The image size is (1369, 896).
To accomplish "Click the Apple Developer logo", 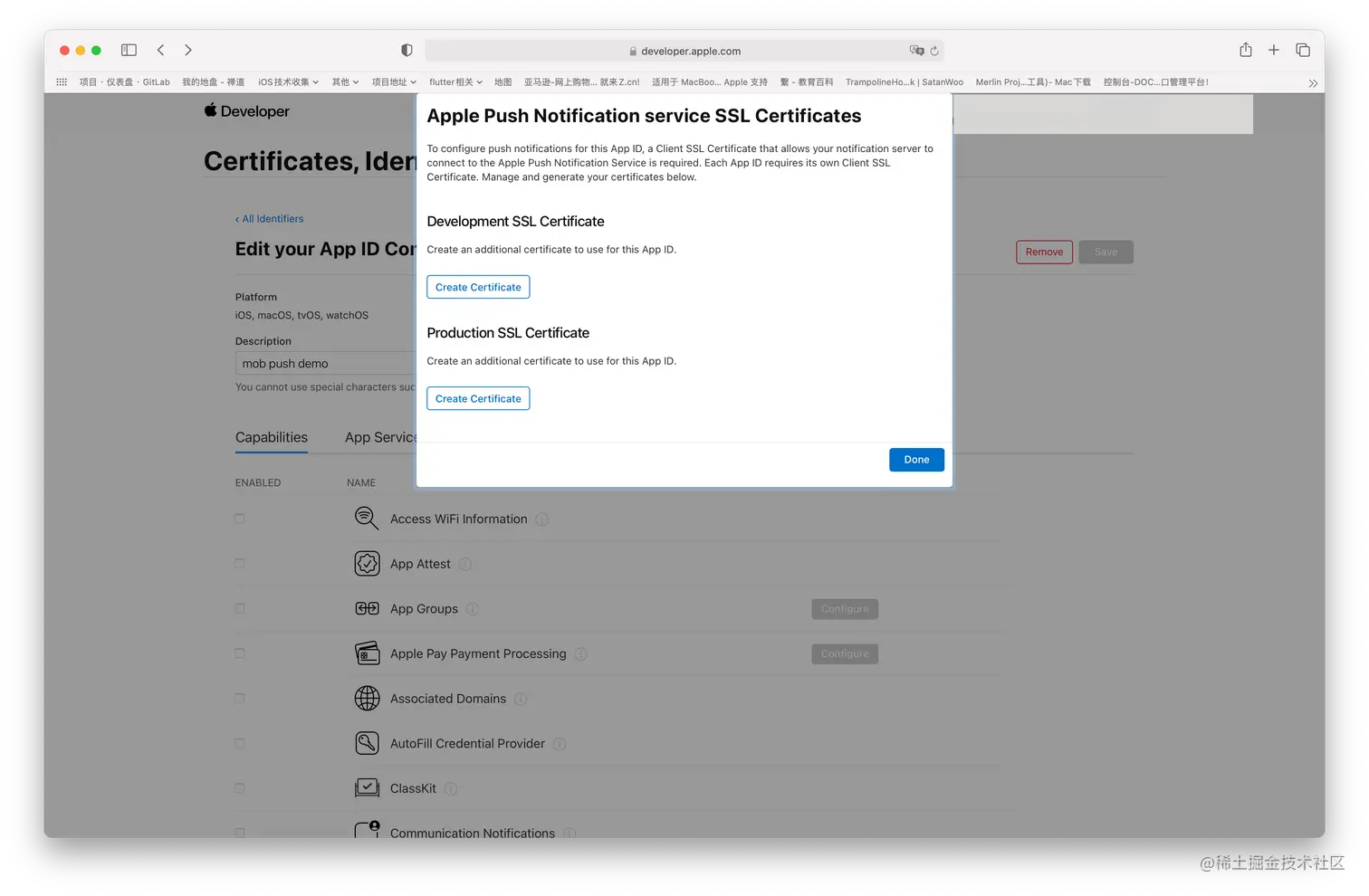I will [x=246, y=111].
